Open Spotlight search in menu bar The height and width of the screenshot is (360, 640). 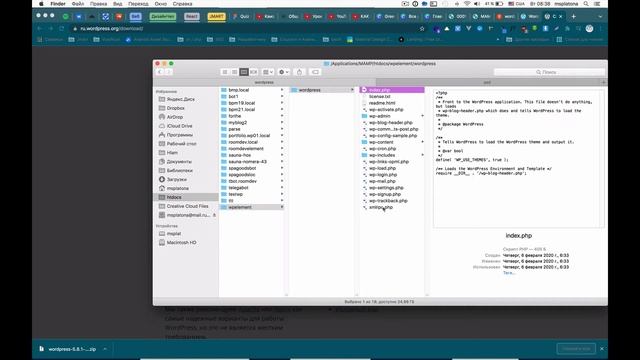point(586,4)
